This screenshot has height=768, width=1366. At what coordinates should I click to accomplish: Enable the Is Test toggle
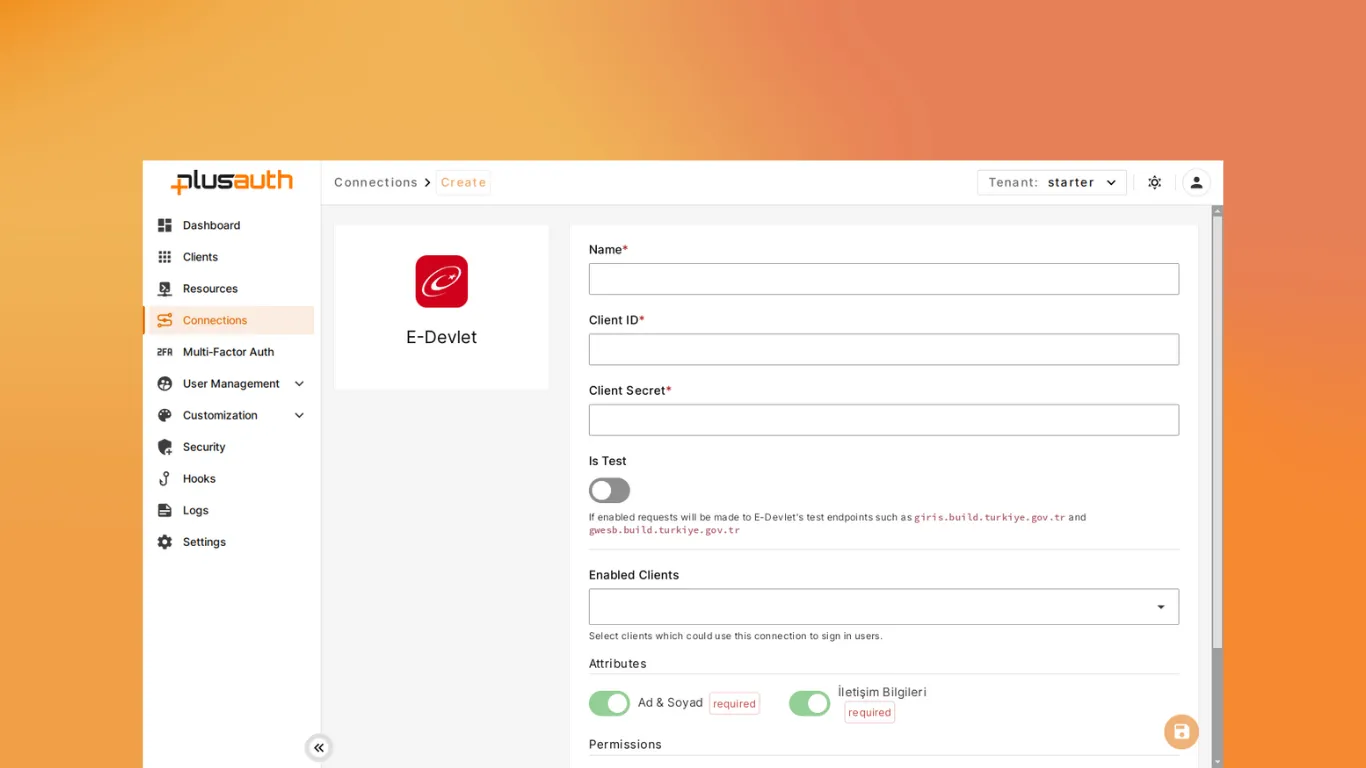[x=609, y=490]
